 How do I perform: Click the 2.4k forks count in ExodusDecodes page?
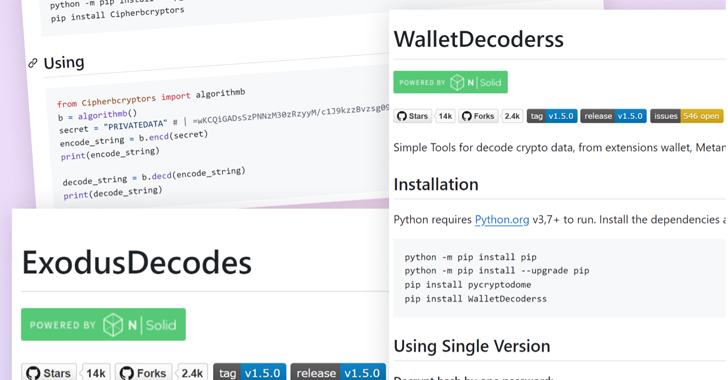pyautogui.click(x=192, y=373)
